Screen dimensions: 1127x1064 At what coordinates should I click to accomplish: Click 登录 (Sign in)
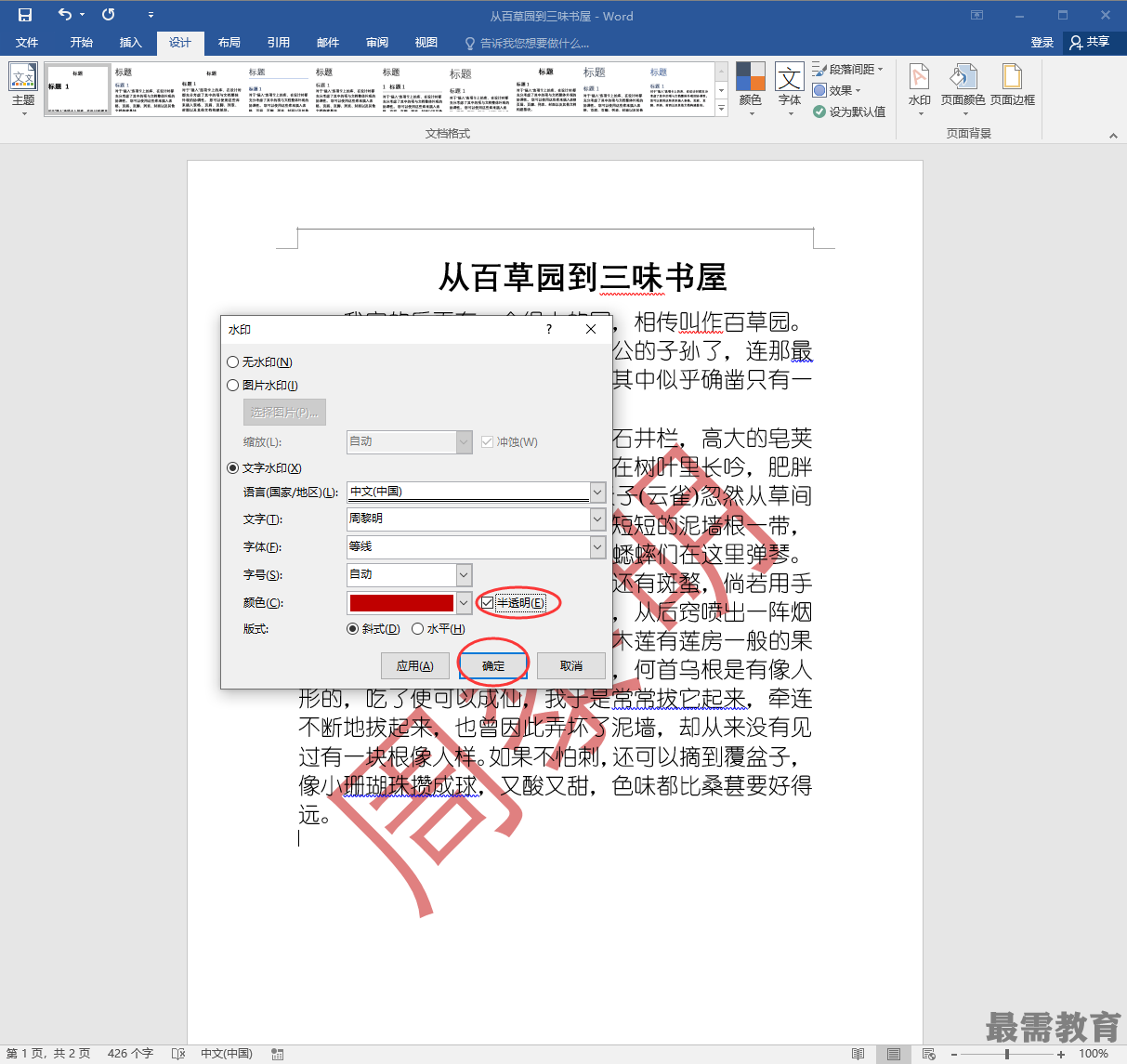coord(1042,43)
